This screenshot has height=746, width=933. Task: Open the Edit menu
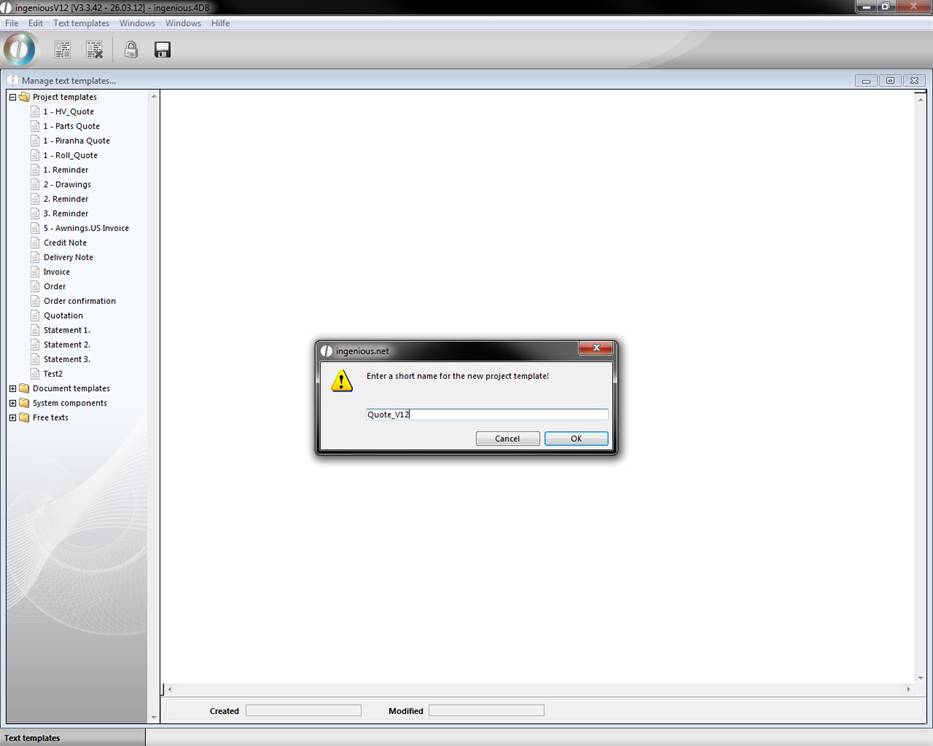point(35,23)
